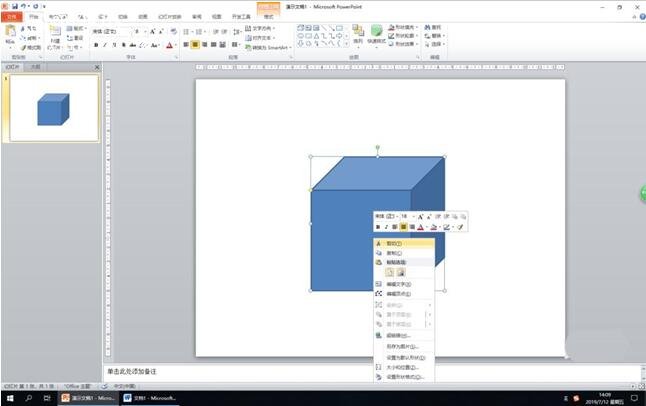
Task: Toggle highlighted center align on the mini toolbar
Action: click(403, 227)
